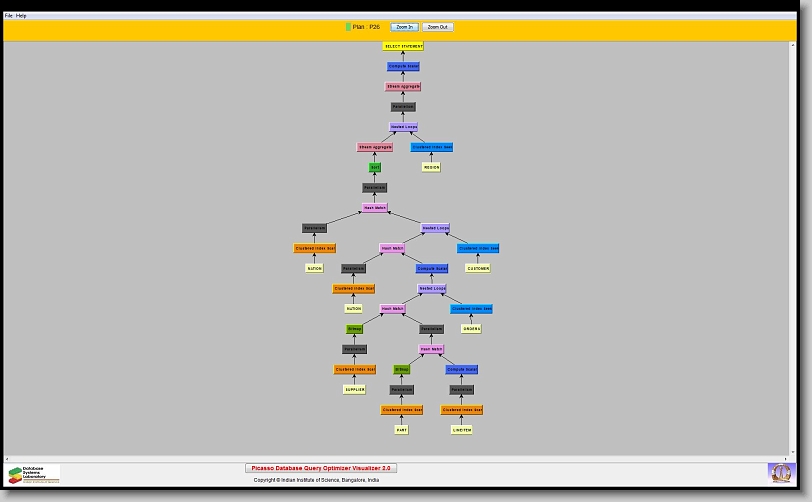Click the CUSTOMER table node
This screenshot has width=812, height=502.
pyautogui.click(x=478, y=268)
